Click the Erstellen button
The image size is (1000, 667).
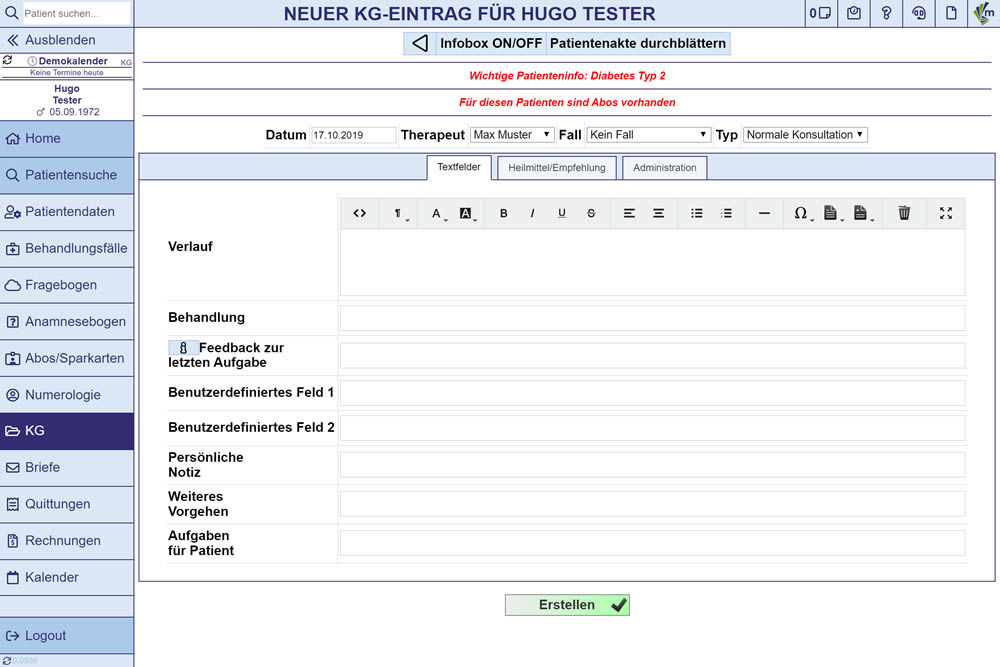[567, 605]
